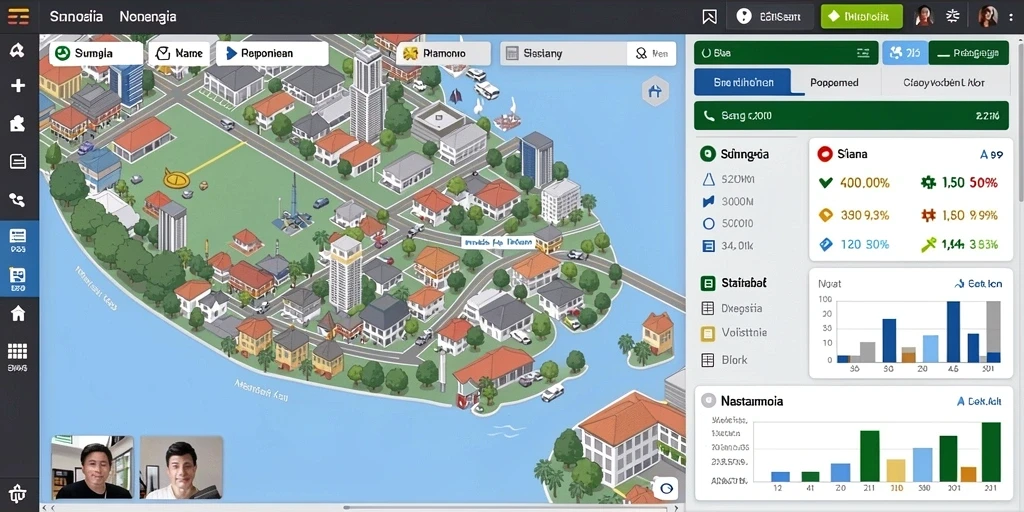This screenshot has width=1024, height=512.
Task: Open the document list icon in sidebar
Action: [x=18, y=161]
